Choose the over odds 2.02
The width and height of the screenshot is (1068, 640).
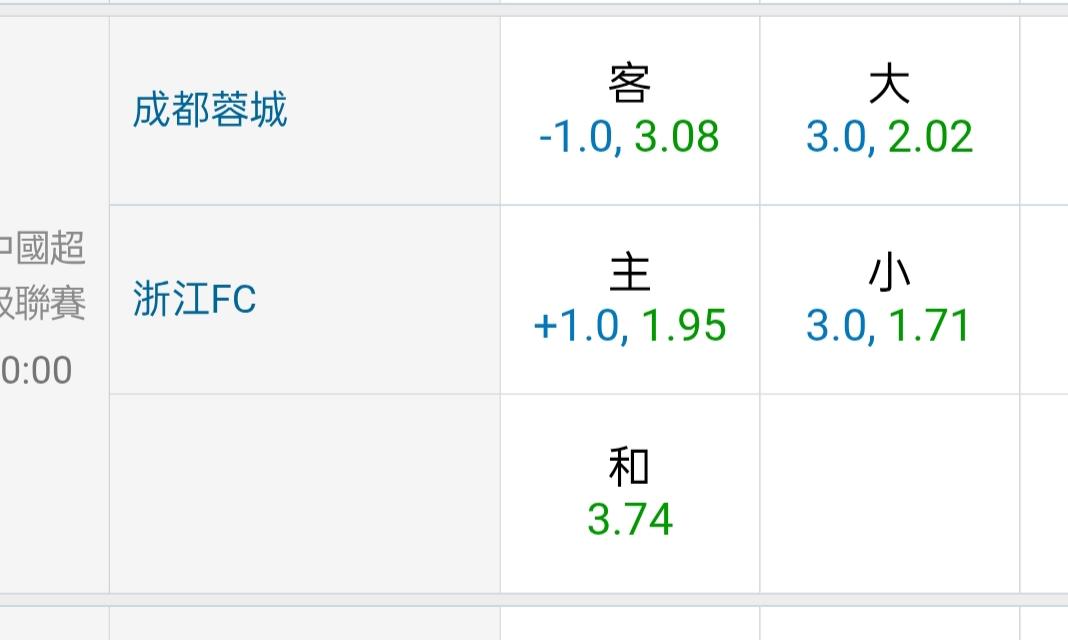930,137
